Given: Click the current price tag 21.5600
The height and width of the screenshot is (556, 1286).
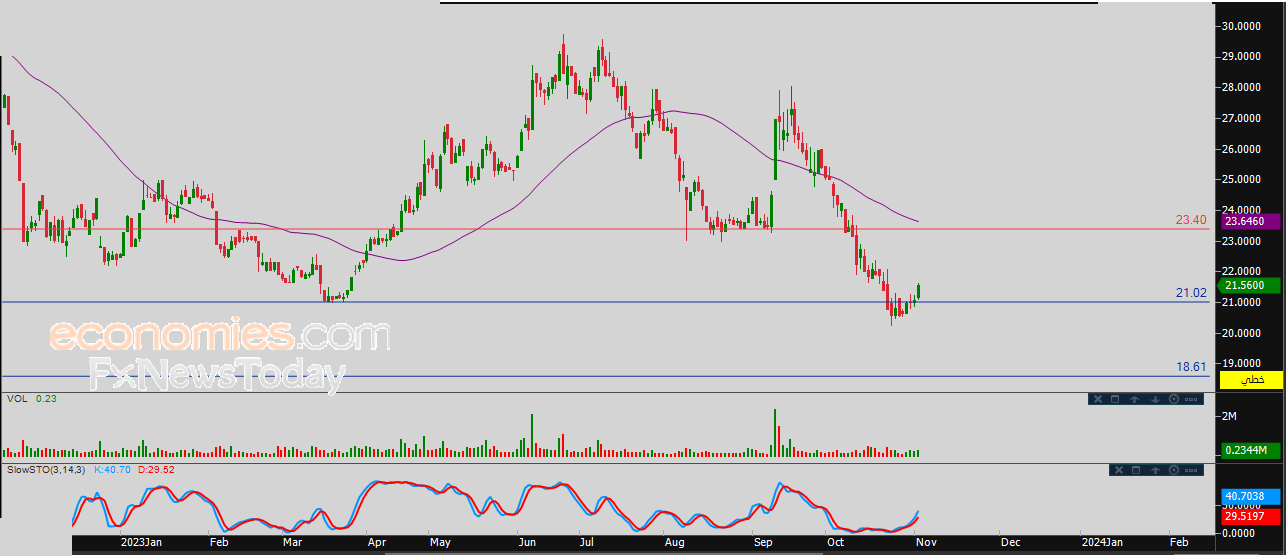Looking at the screenshot, I should pos(1250,285).
